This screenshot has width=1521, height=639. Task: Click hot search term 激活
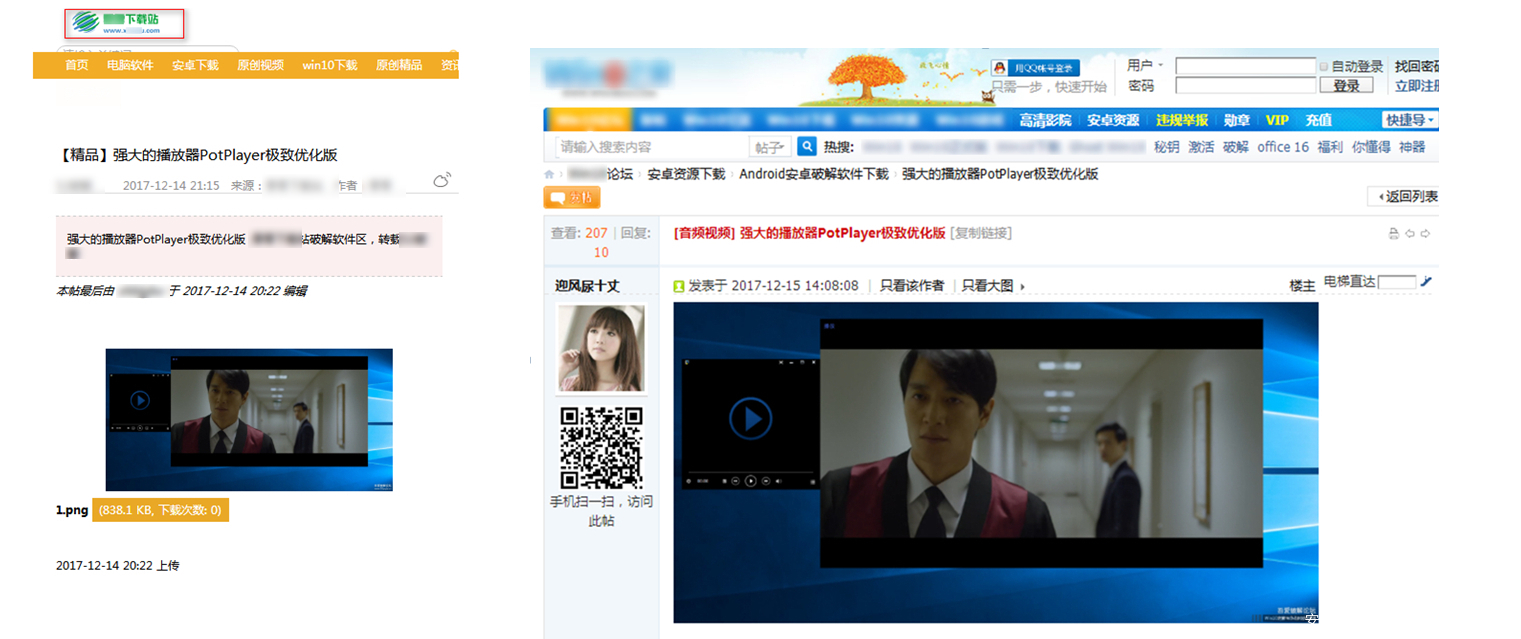1201,147
